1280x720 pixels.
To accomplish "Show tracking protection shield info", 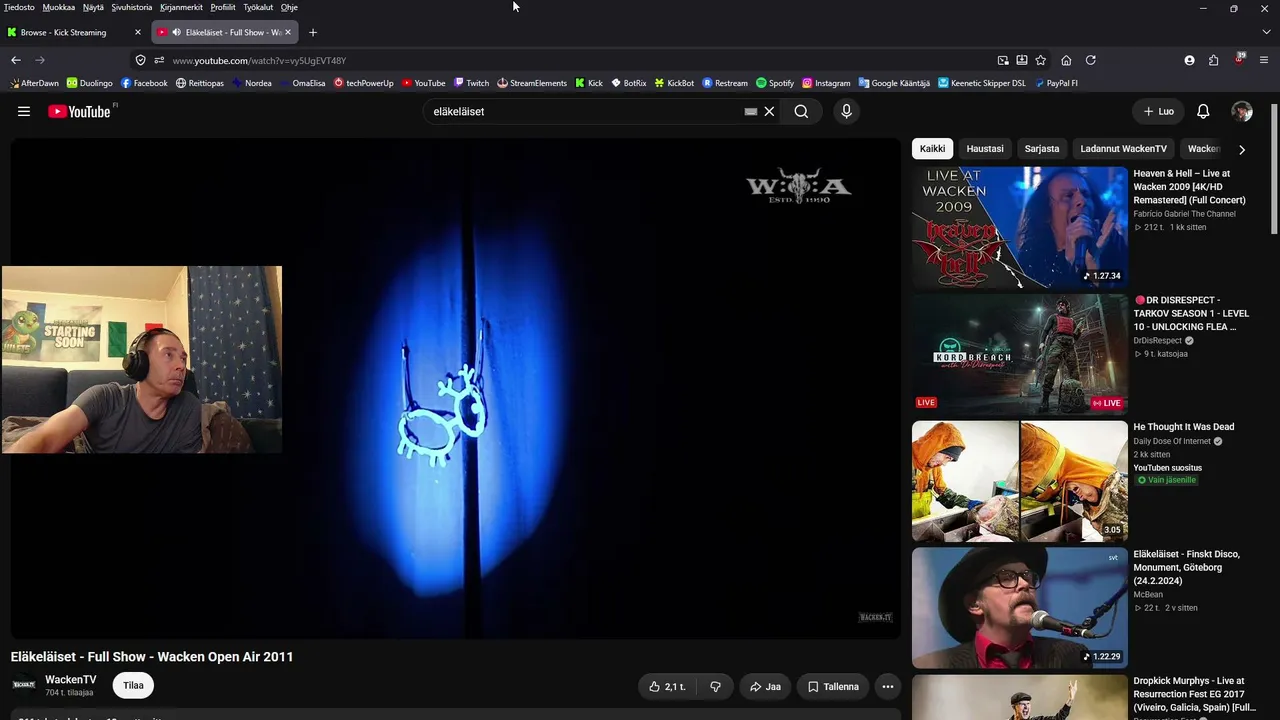I will coord(140,60).
